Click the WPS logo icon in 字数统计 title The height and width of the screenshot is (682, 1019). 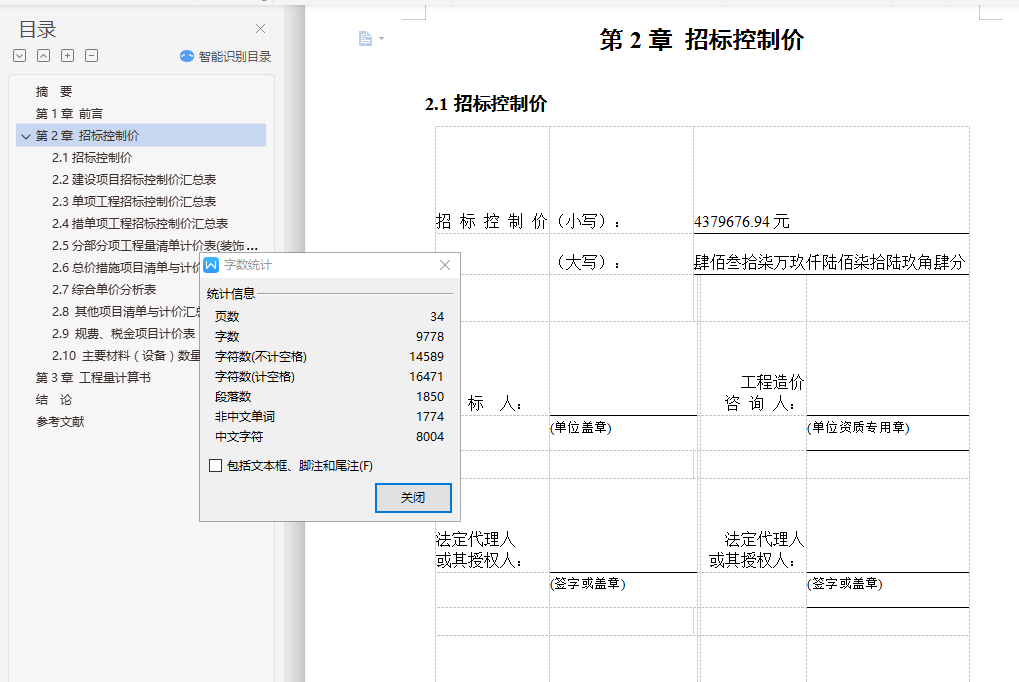211,265
